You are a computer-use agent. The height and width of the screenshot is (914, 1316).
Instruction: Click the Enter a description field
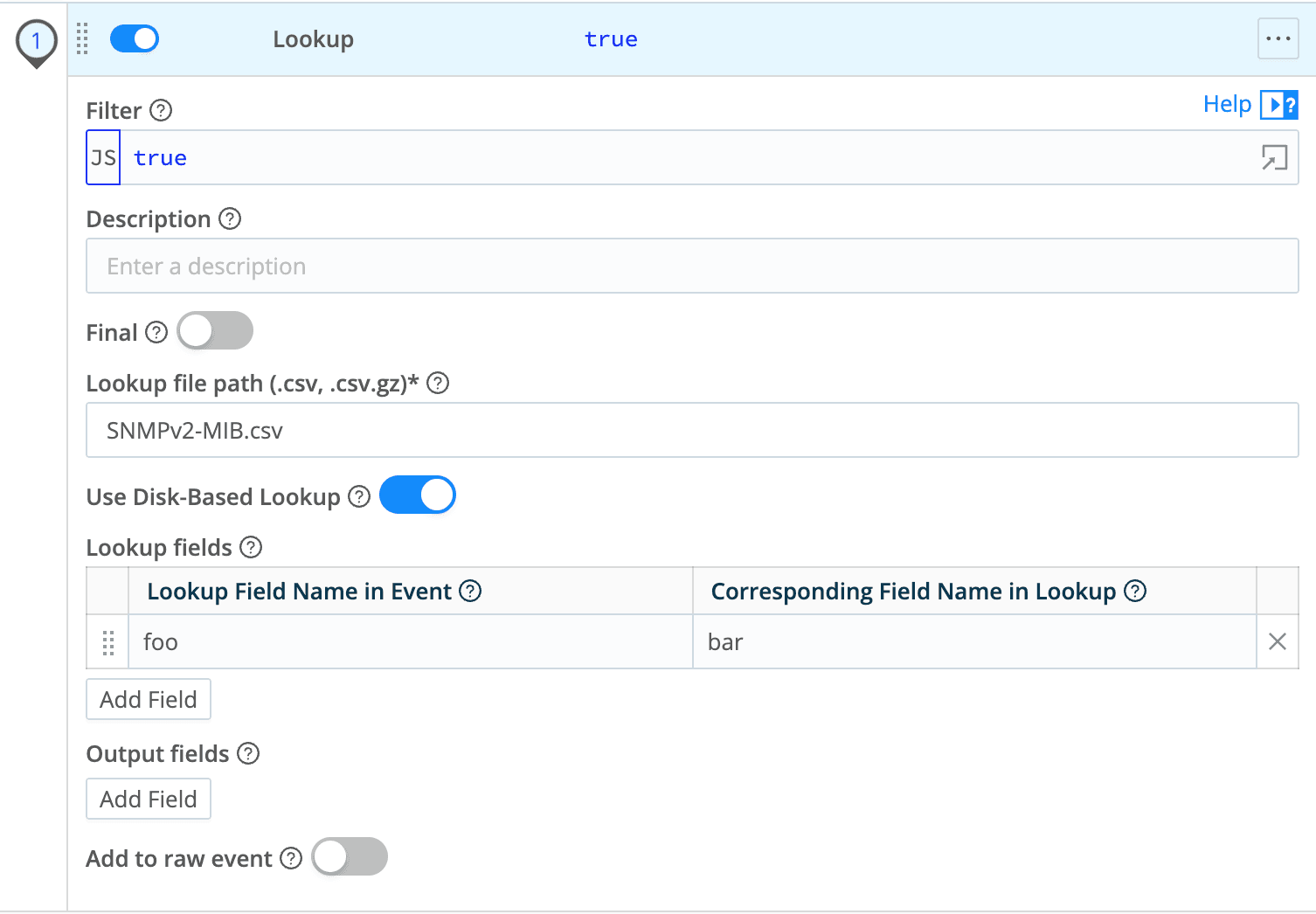[x=437, y=266]
